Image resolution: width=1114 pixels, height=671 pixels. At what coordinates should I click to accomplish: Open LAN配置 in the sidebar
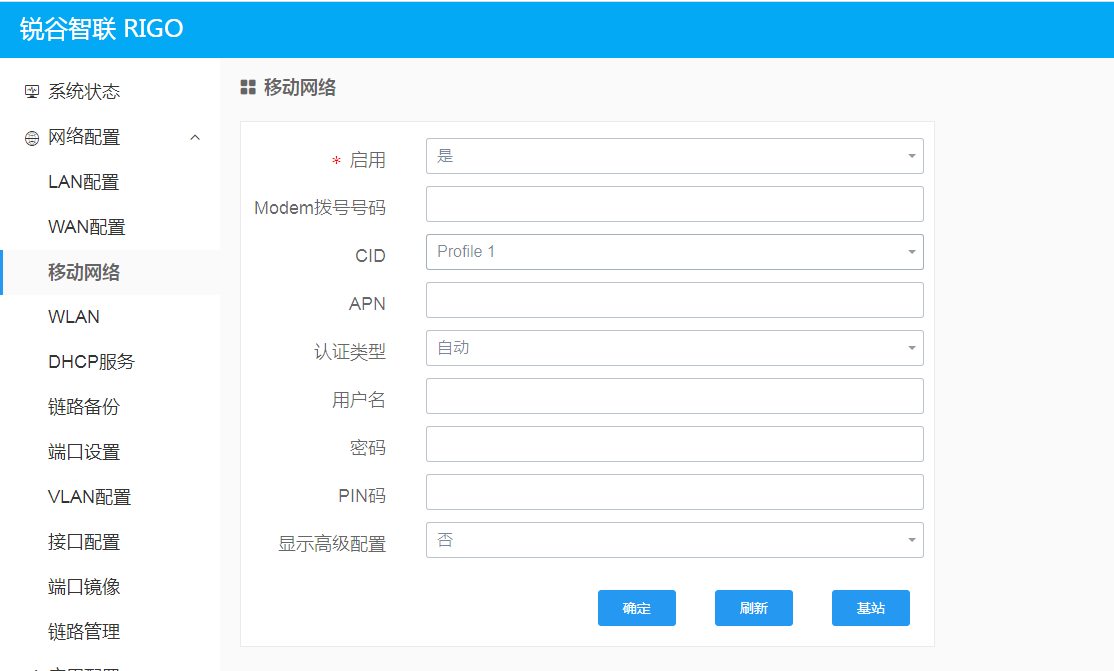point(84,182)
